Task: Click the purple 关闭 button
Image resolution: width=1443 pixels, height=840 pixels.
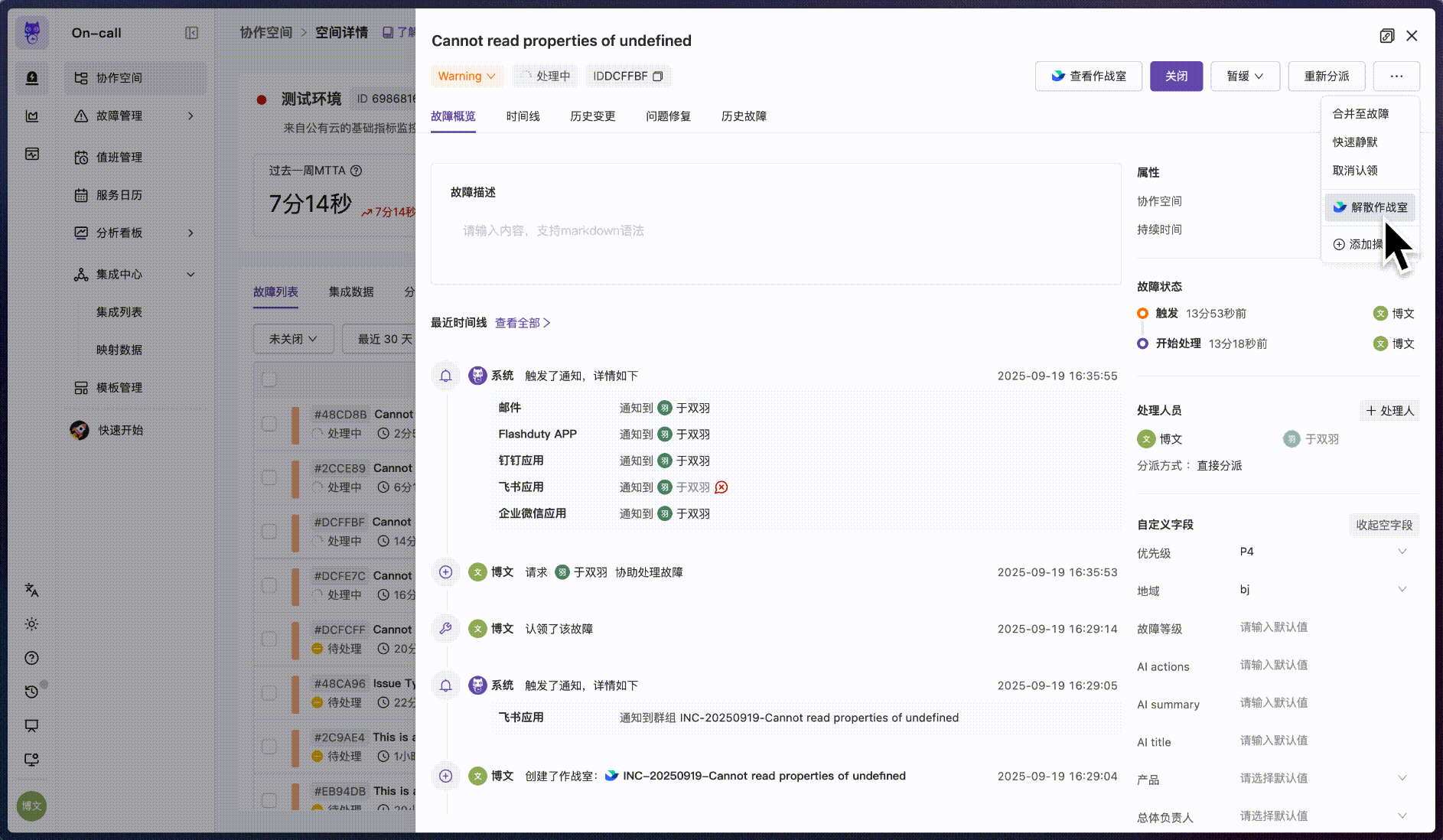Action: 1176,77
